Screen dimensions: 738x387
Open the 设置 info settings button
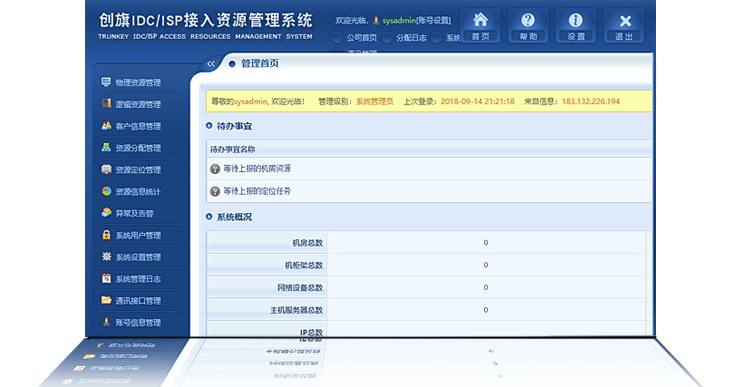coord(576,26)
